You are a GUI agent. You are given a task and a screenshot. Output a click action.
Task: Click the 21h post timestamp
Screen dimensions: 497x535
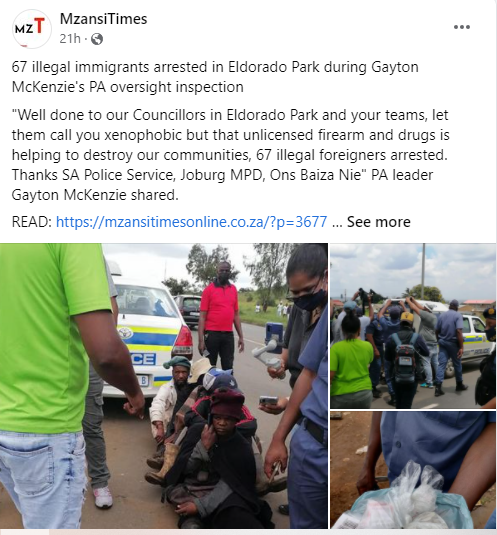pyautogui.click(x=70, y=39)
